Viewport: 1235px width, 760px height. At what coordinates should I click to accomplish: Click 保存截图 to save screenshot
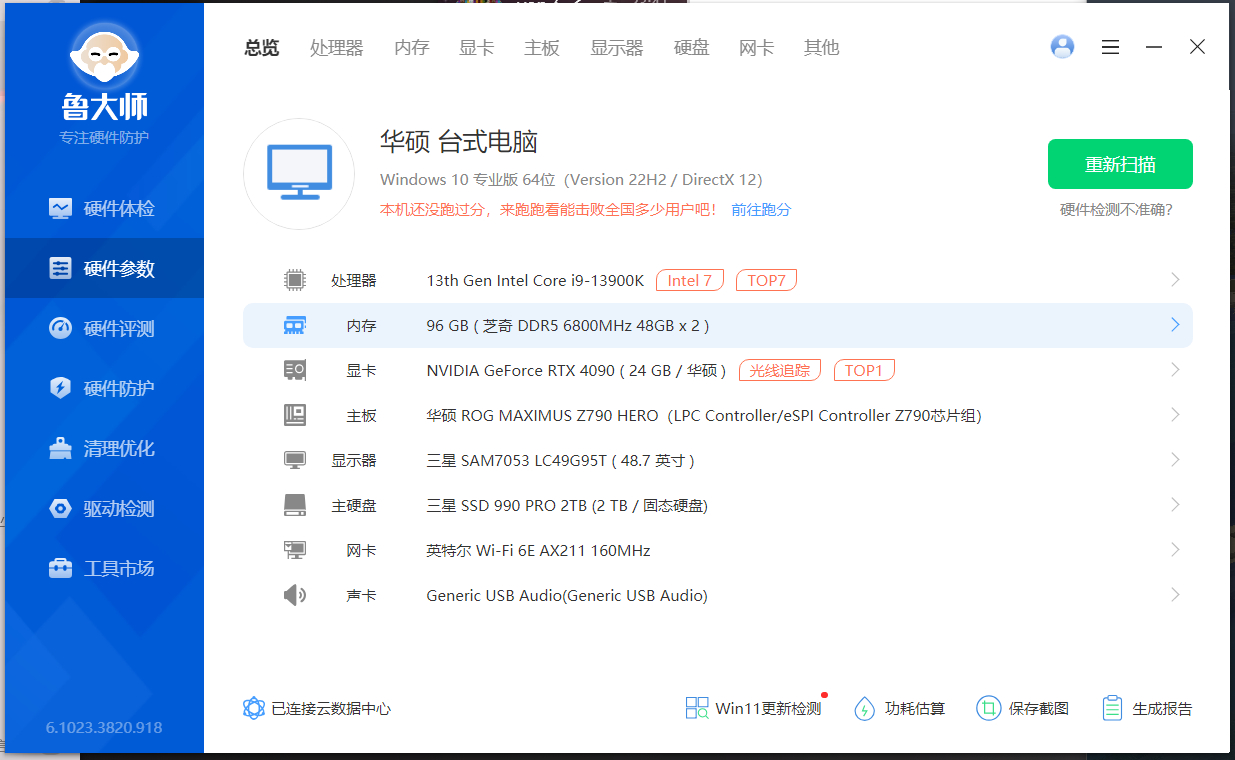[1023, 709]
